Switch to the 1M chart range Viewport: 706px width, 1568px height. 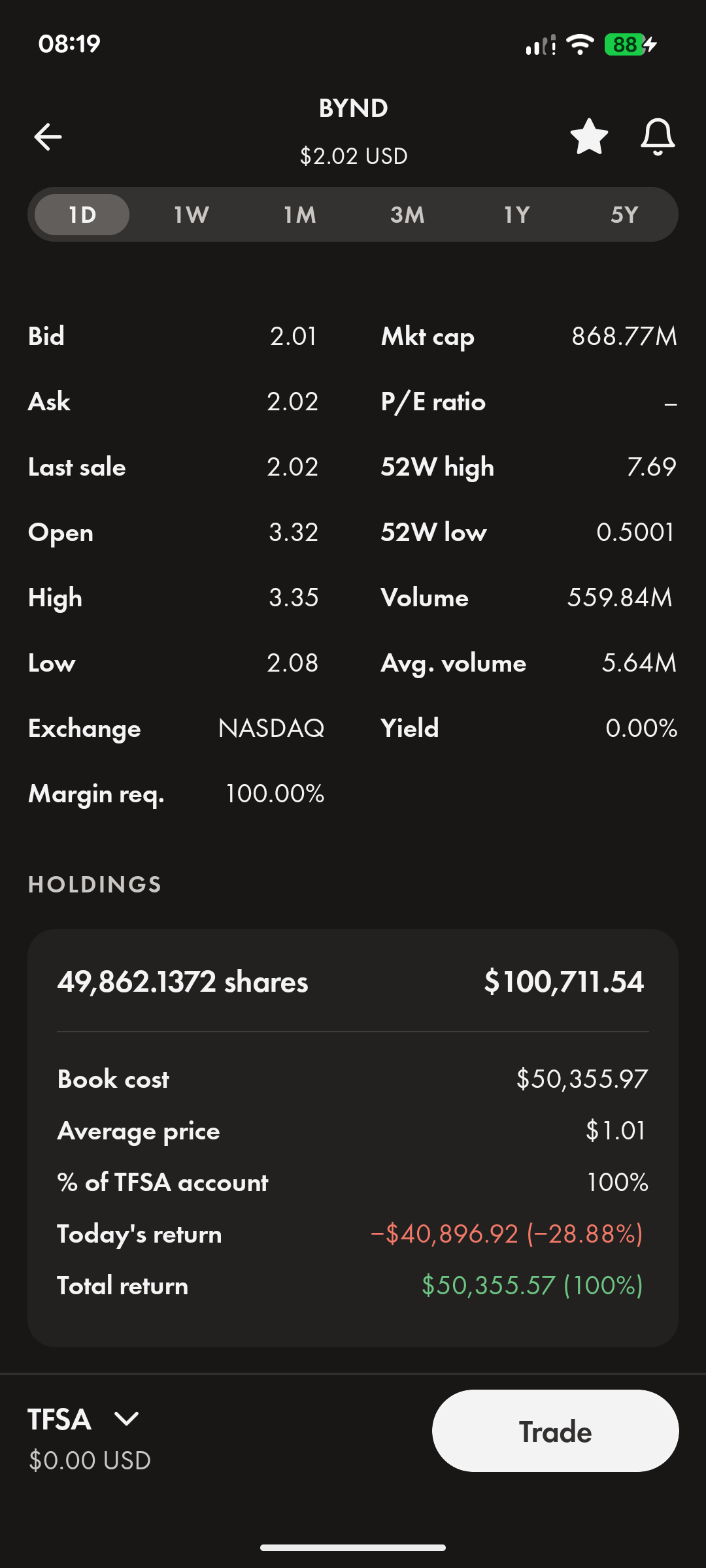[x=299, y=215]
